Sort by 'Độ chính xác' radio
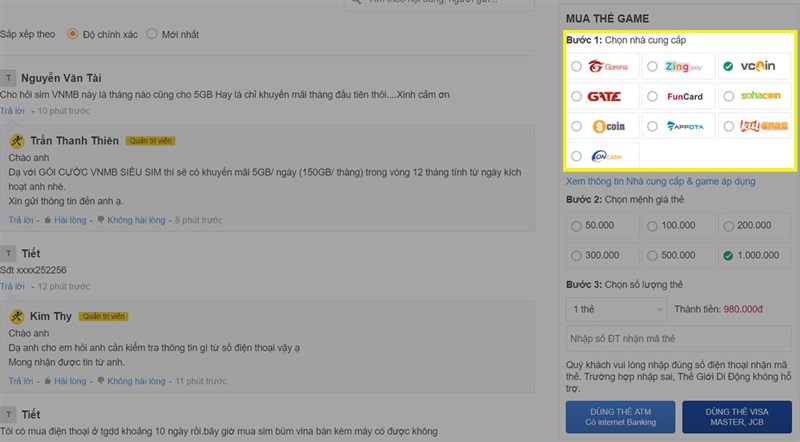 click(x=72, y=34)
